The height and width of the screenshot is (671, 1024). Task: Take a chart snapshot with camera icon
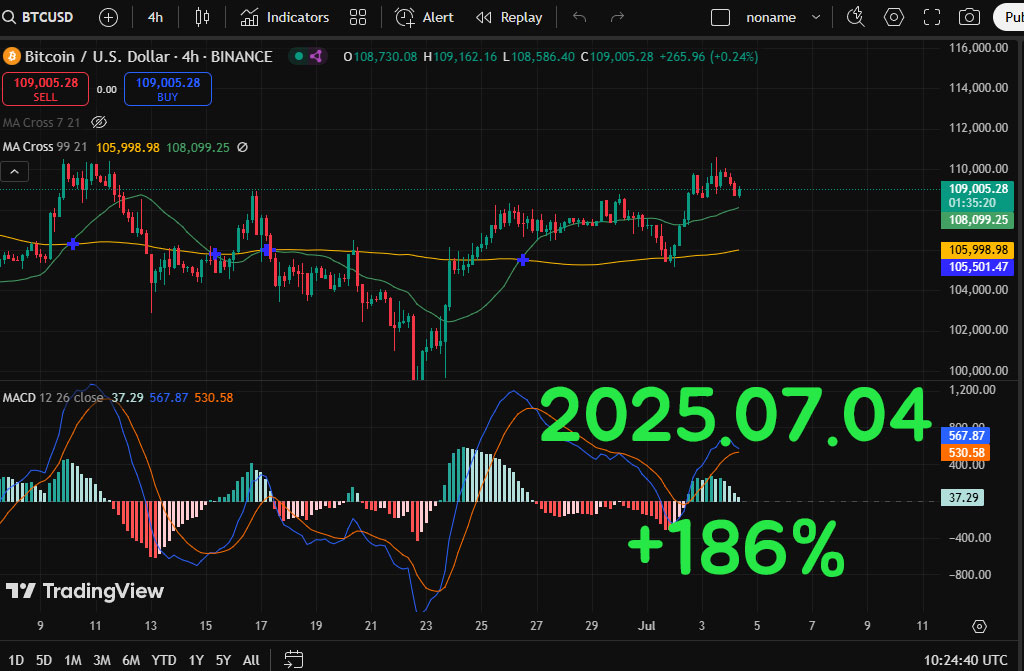click(x=969, y=18)
